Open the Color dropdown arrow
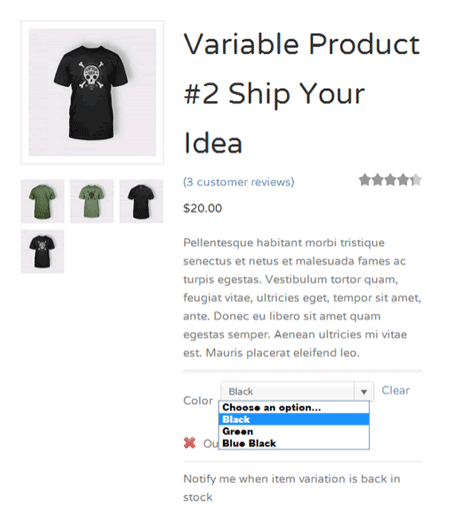The width and height of the screenshot is (460, 509). (364, 392)
